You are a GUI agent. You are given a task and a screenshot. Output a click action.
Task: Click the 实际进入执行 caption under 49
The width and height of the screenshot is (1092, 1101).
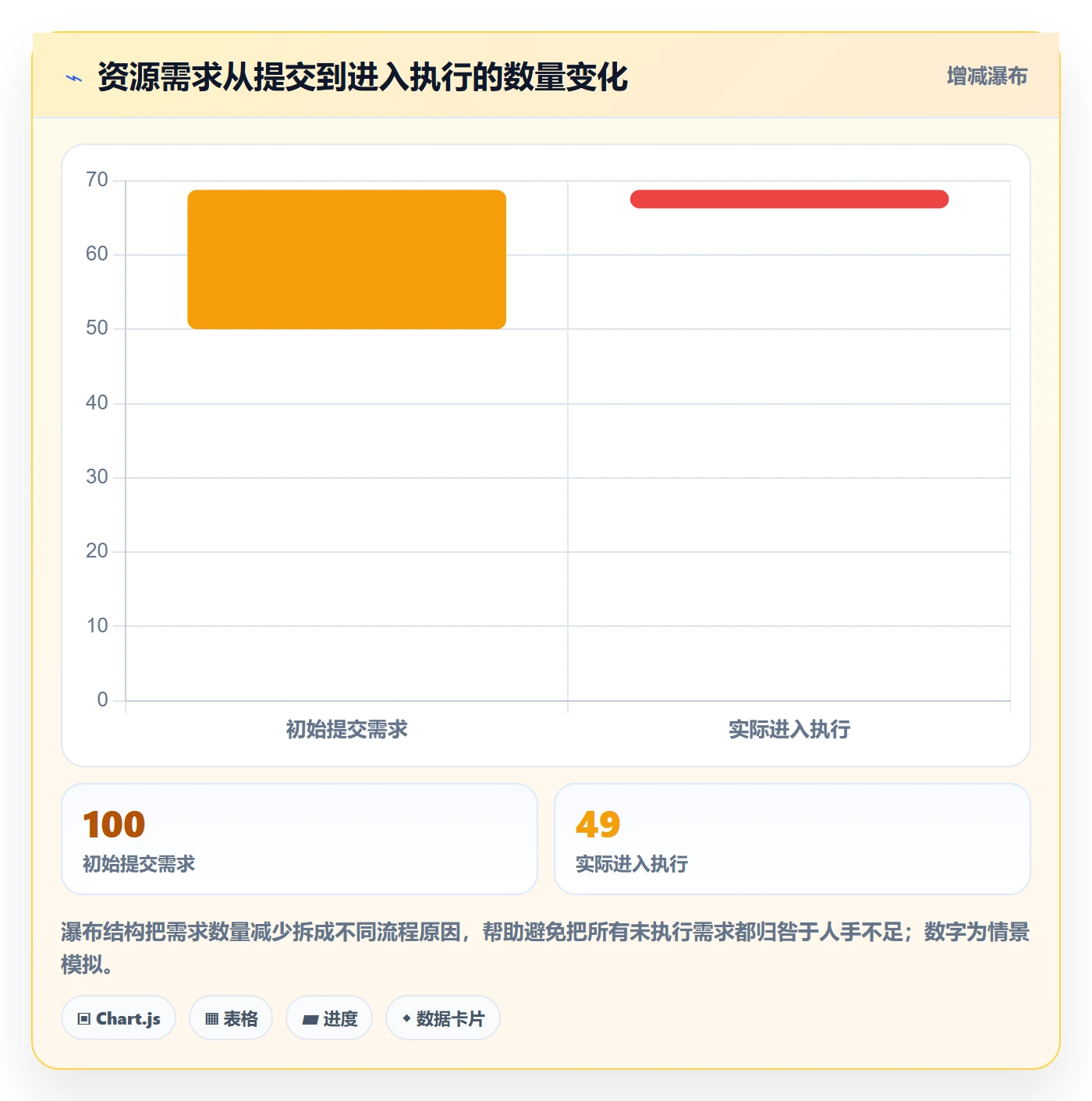[x=632, y=864]
